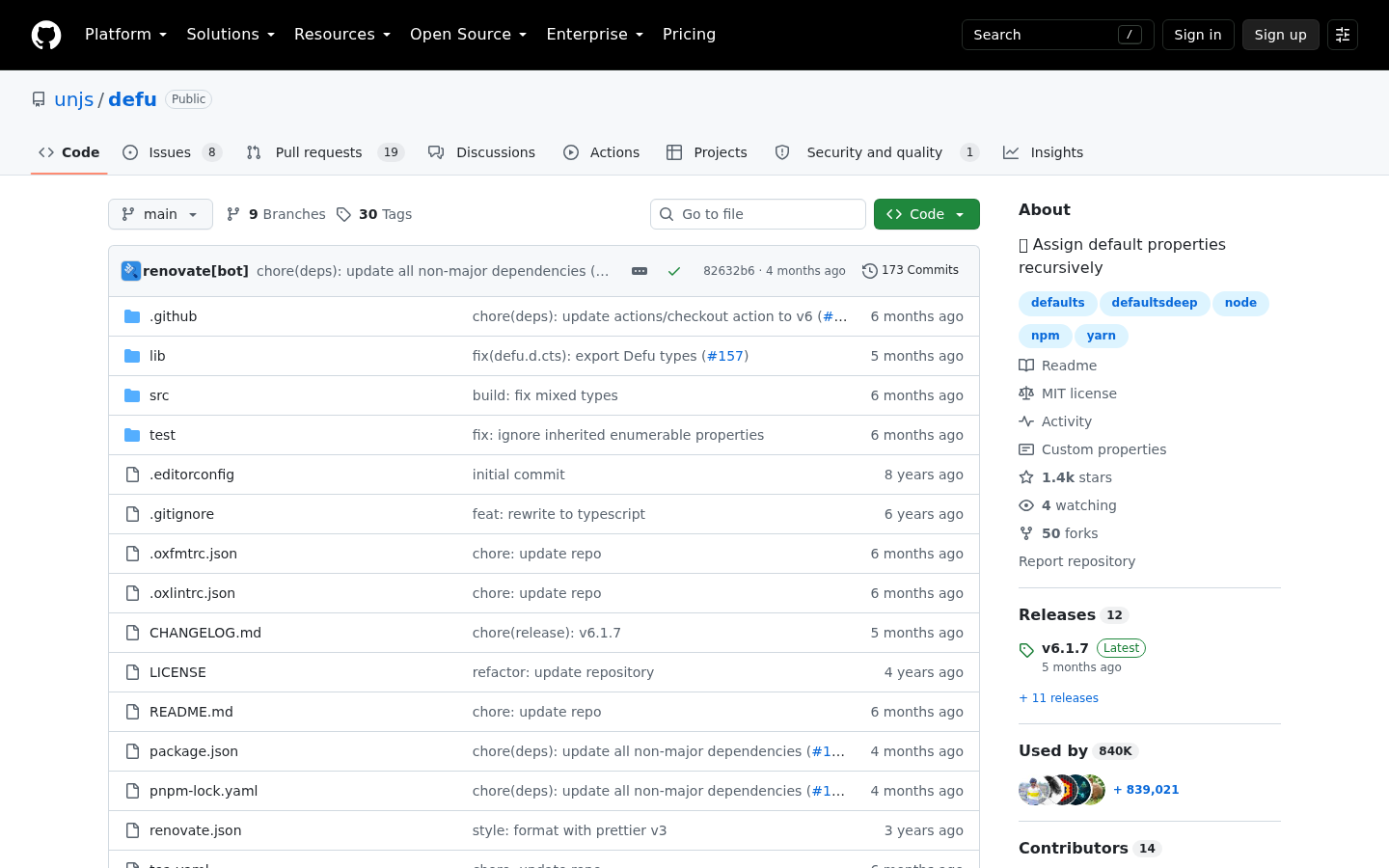Click the GitHub logo icon
This screenshot has width=1389, height=868.
[x=46, y=35]
